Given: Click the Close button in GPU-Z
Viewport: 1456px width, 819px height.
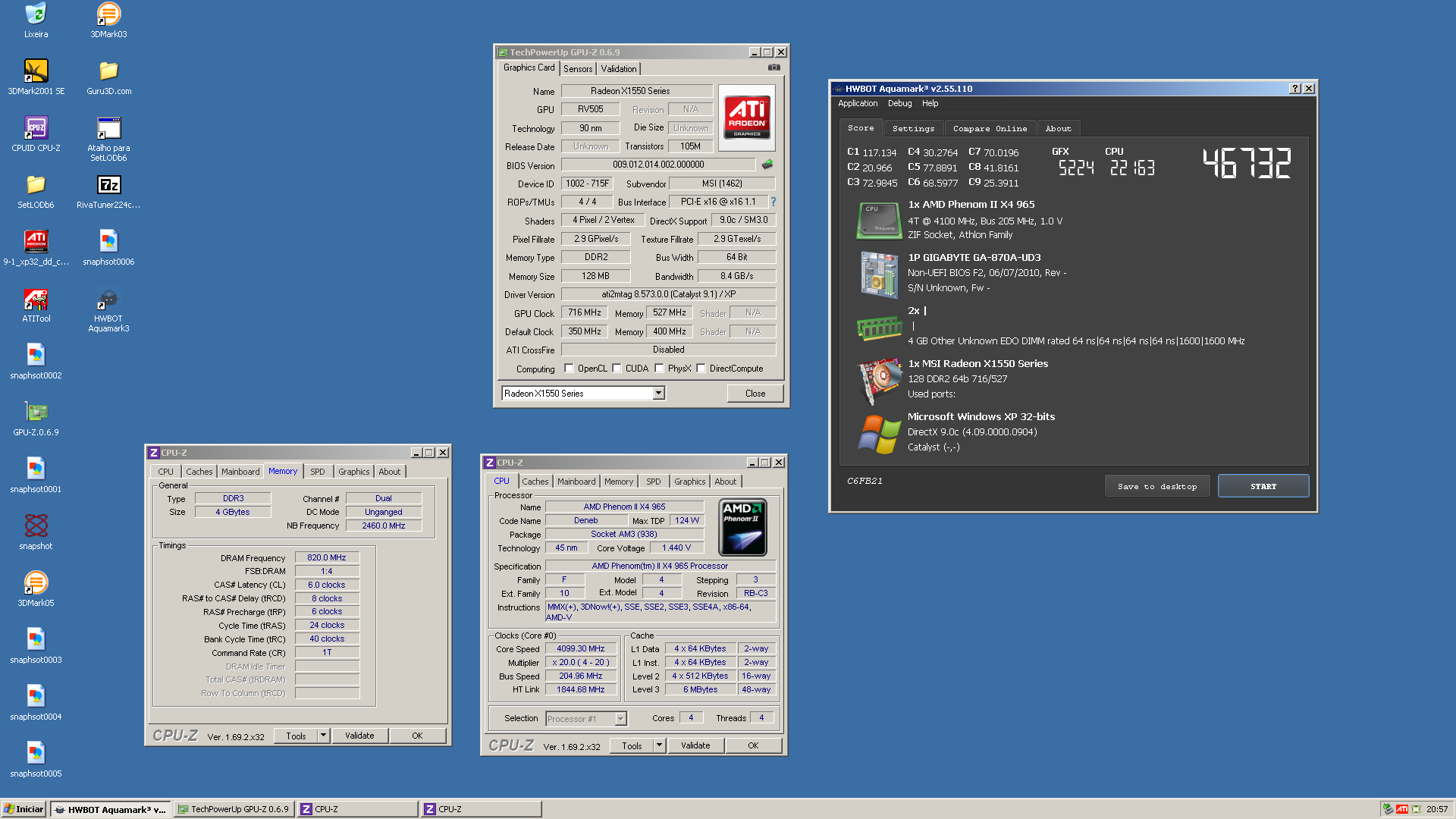Looking at the screenshot, I should (755, 394).
